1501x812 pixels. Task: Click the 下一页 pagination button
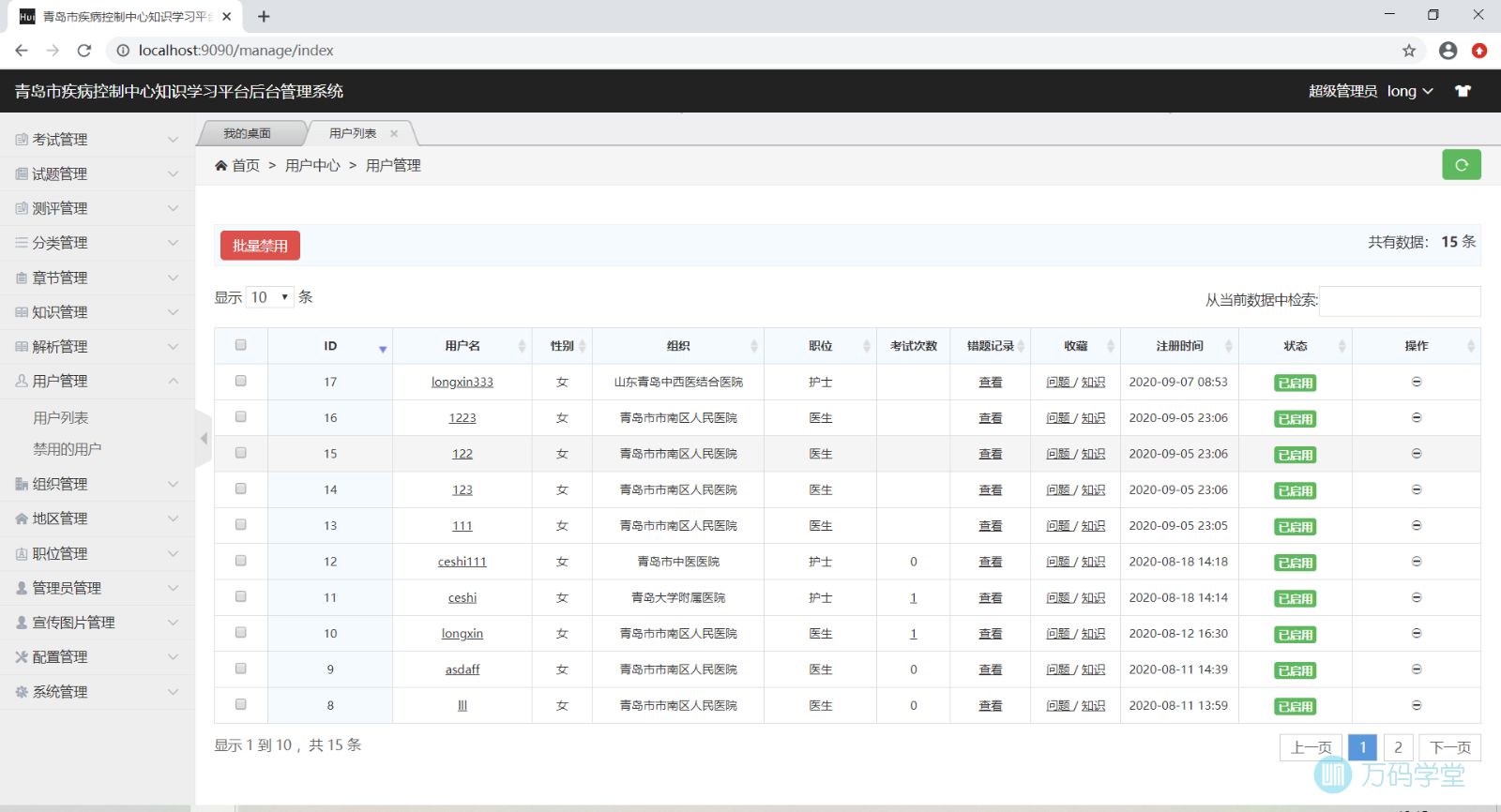click(1450, 747)
